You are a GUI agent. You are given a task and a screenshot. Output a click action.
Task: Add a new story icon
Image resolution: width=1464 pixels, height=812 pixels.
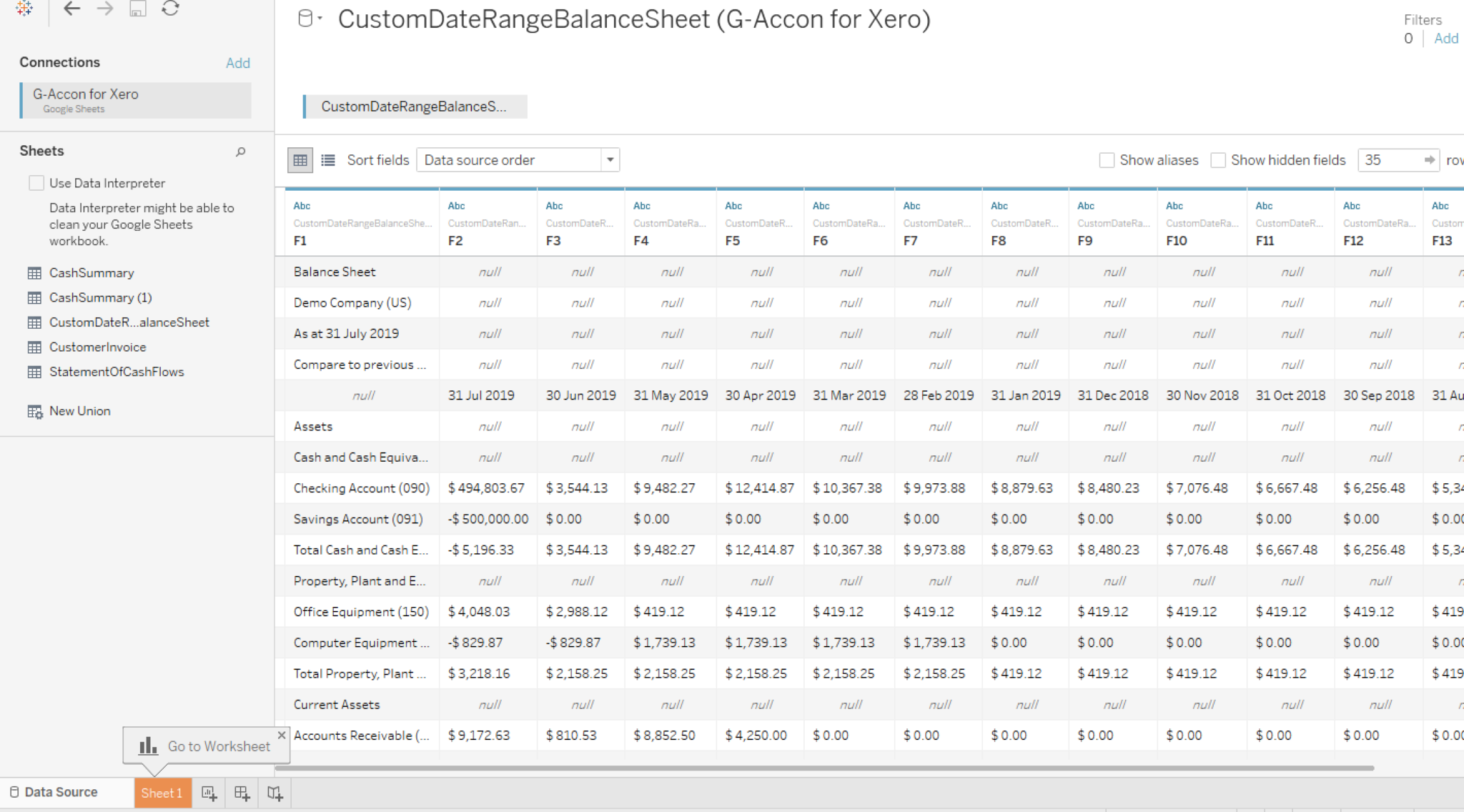pos(274,793)
